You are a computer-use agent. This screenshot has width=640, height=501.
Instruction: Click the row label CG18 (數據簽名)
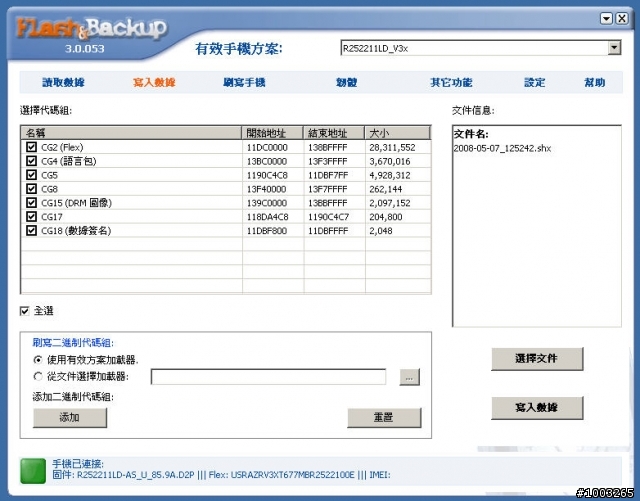tap(76, 231)
